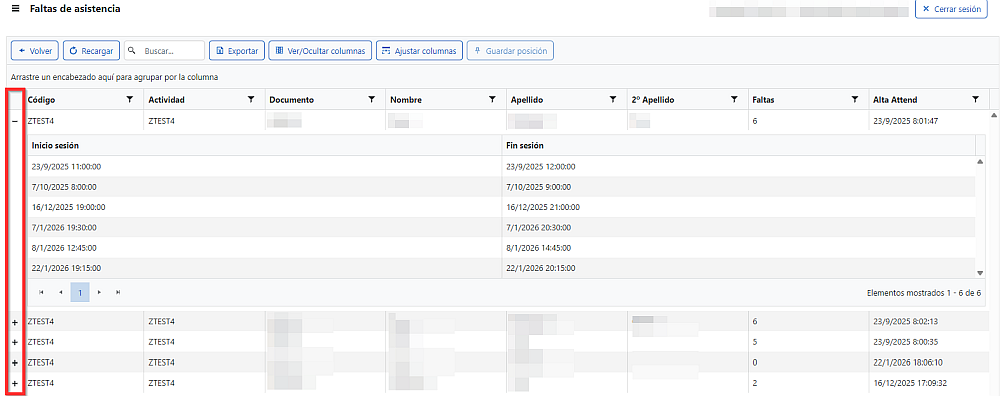
Task: Click Alta Attend 23/9/2025 8:01:47 cell
Action: point(929,120)
